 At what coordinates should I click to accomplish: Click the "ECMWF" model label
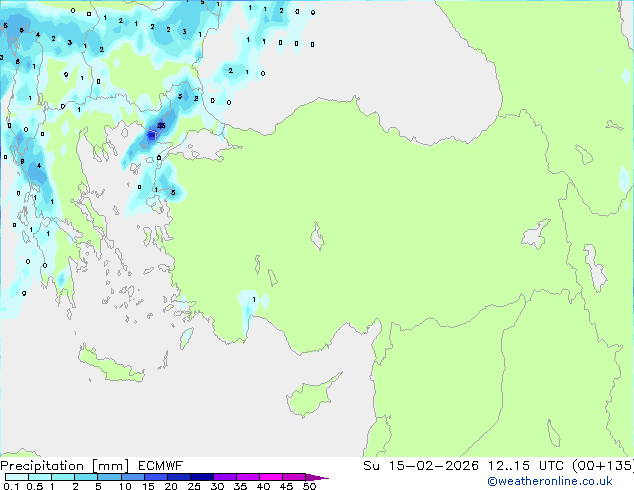click(x=161, y=466)
